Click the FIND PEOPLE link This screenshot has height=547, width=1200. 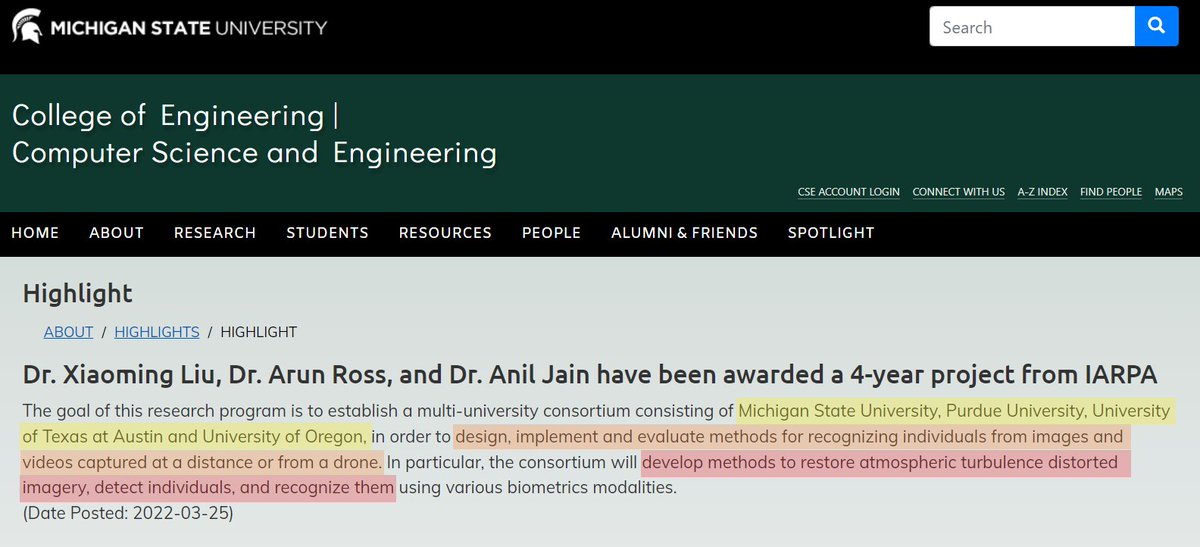click(1110, 192)
